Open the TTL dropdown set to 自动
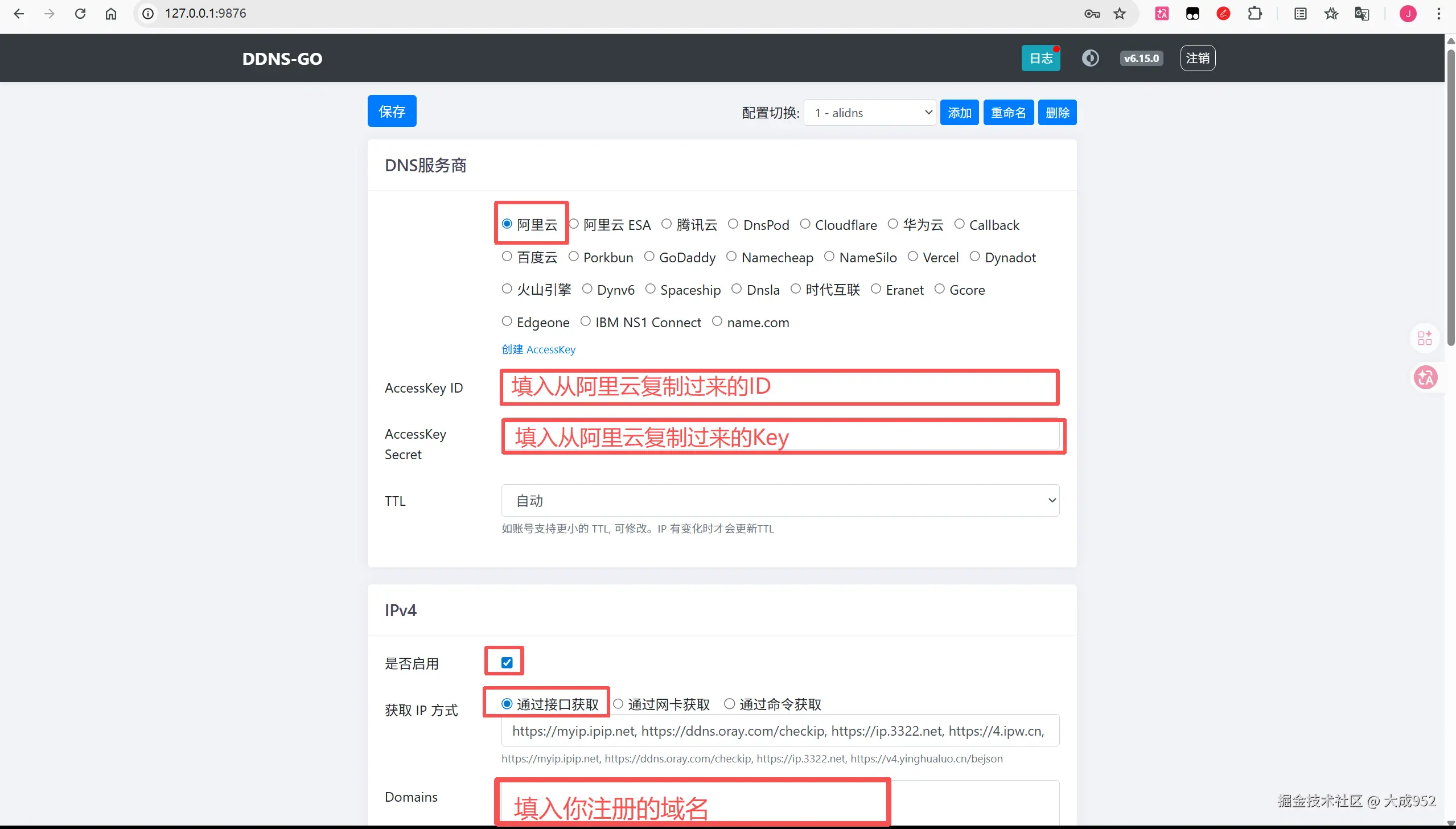 [780, 500]
